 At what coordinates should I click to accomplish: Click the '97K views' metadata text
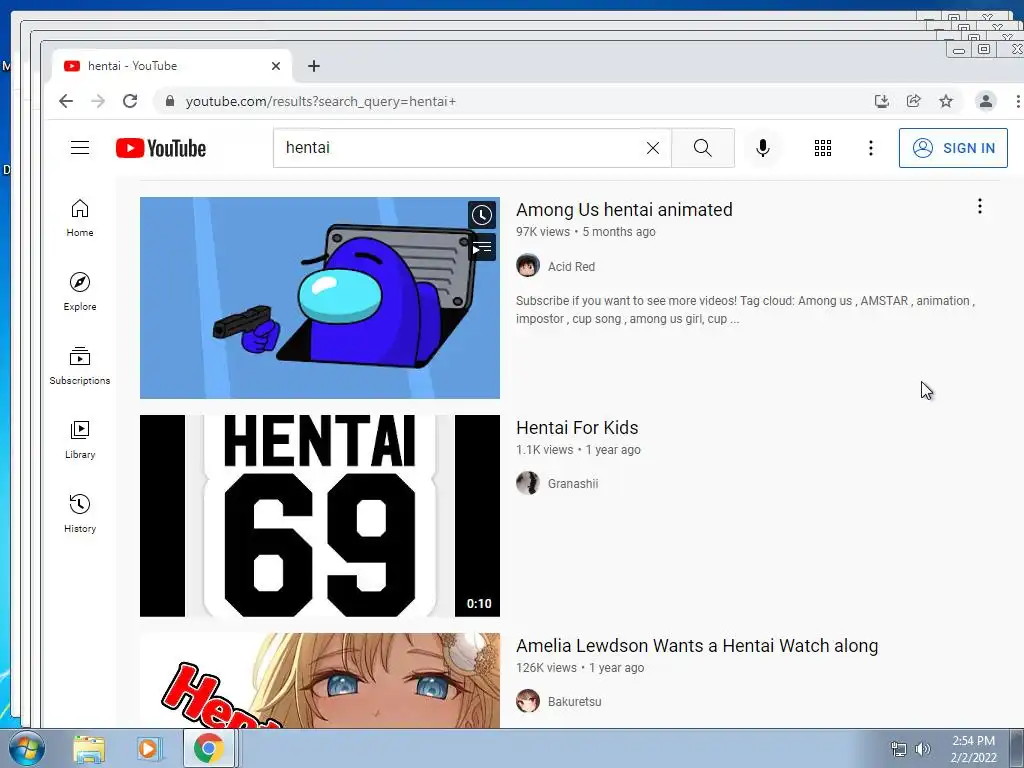(543, 232)
